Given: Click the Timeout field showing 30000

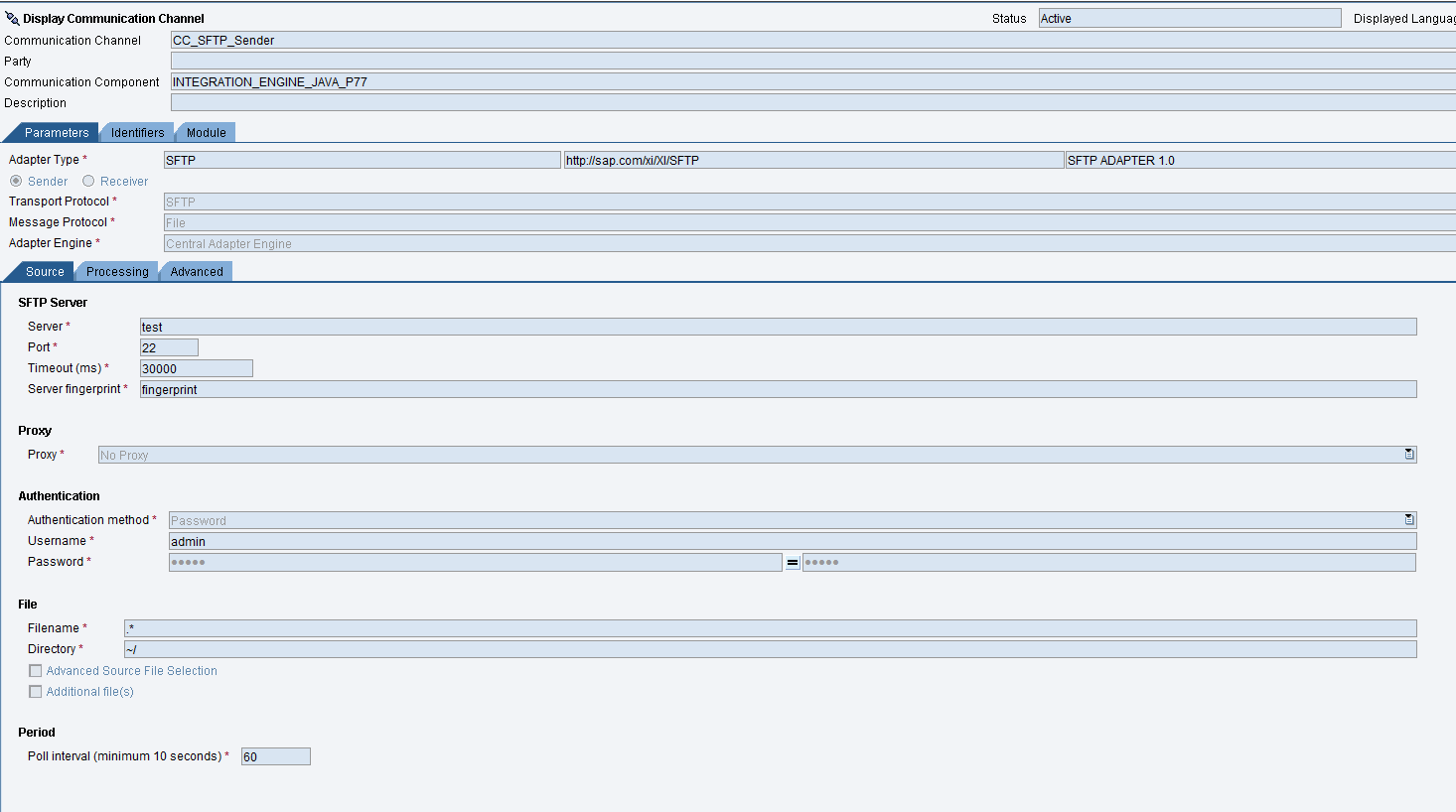Looking at the screenshot, I should 197,368.
